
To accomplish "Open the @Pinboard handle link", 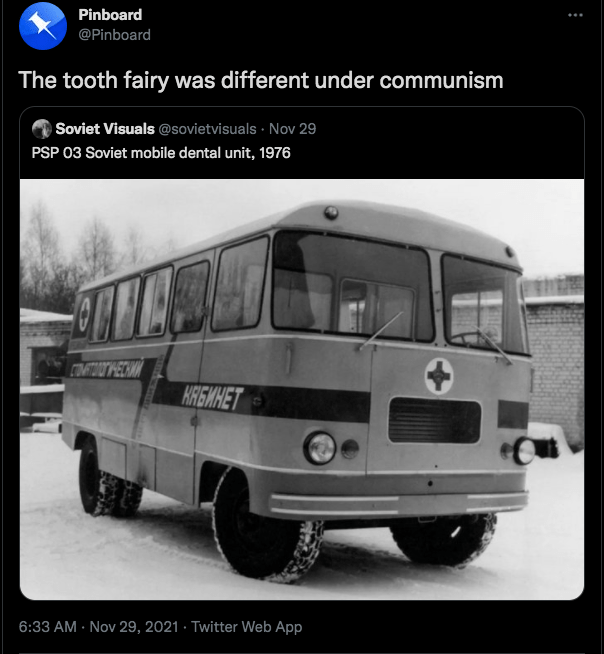I will coord(114,35).
